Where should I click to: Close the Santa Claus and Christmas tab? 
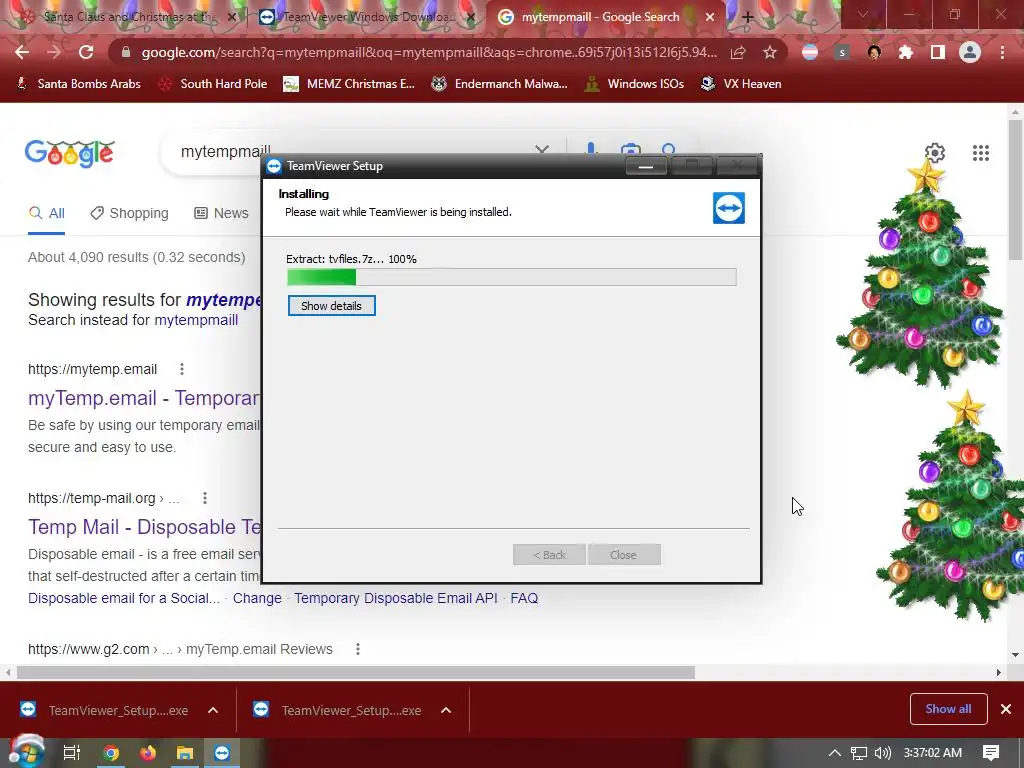pyautogui.click(x=231, y=18)
